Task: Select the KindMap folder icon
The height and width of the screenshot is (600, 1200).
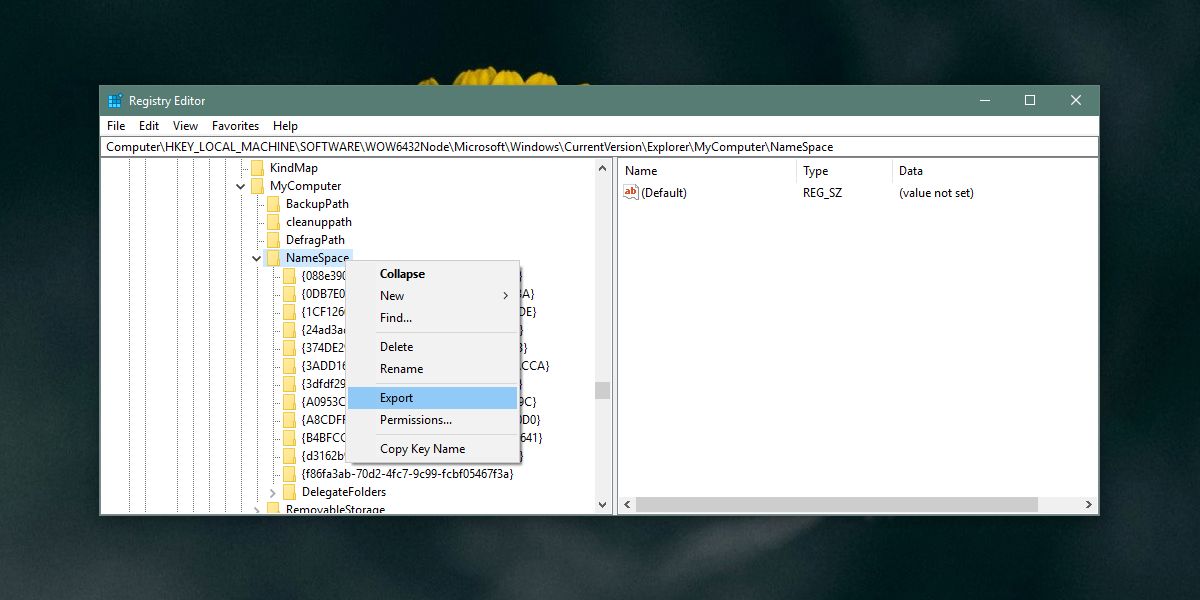Action: [258, 168]
